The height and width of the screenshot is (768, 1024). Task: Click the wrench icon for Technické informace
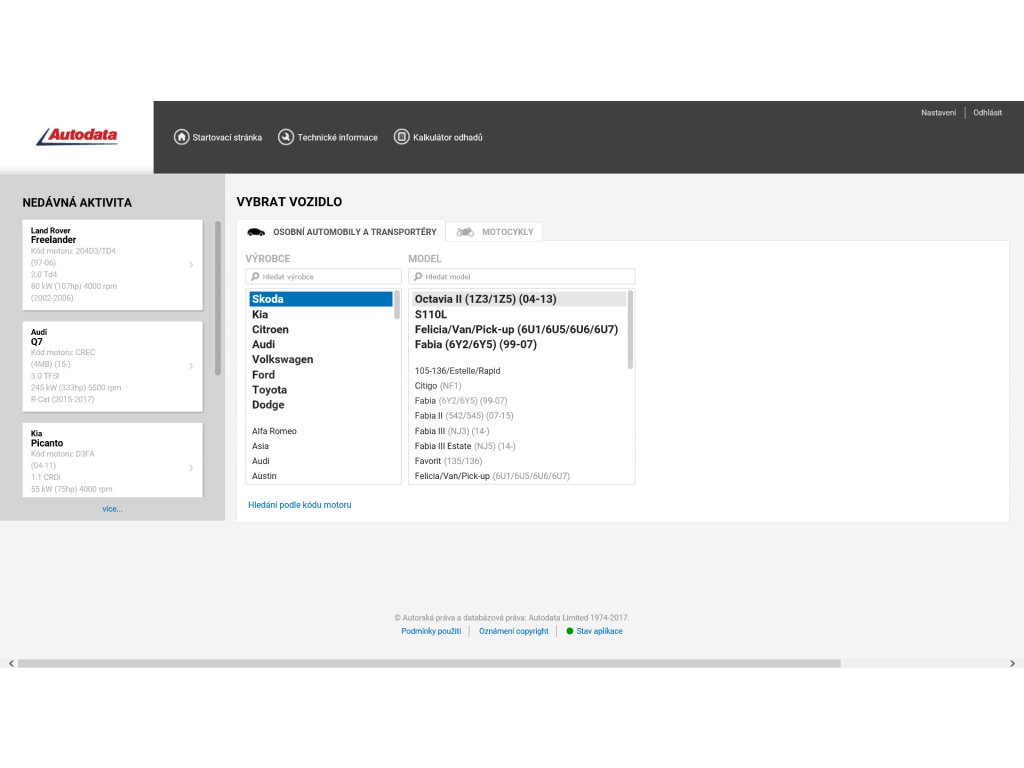point(286,137)
